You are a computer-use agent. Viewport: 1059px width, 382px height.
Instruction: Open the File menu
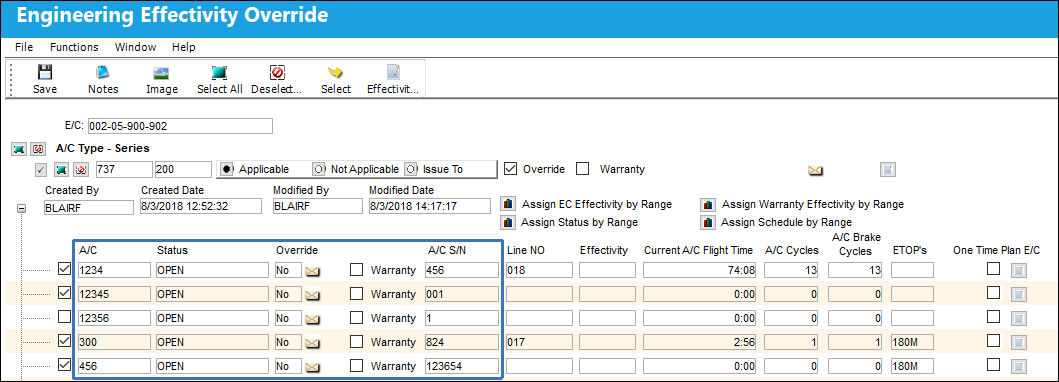click(24, 47)
